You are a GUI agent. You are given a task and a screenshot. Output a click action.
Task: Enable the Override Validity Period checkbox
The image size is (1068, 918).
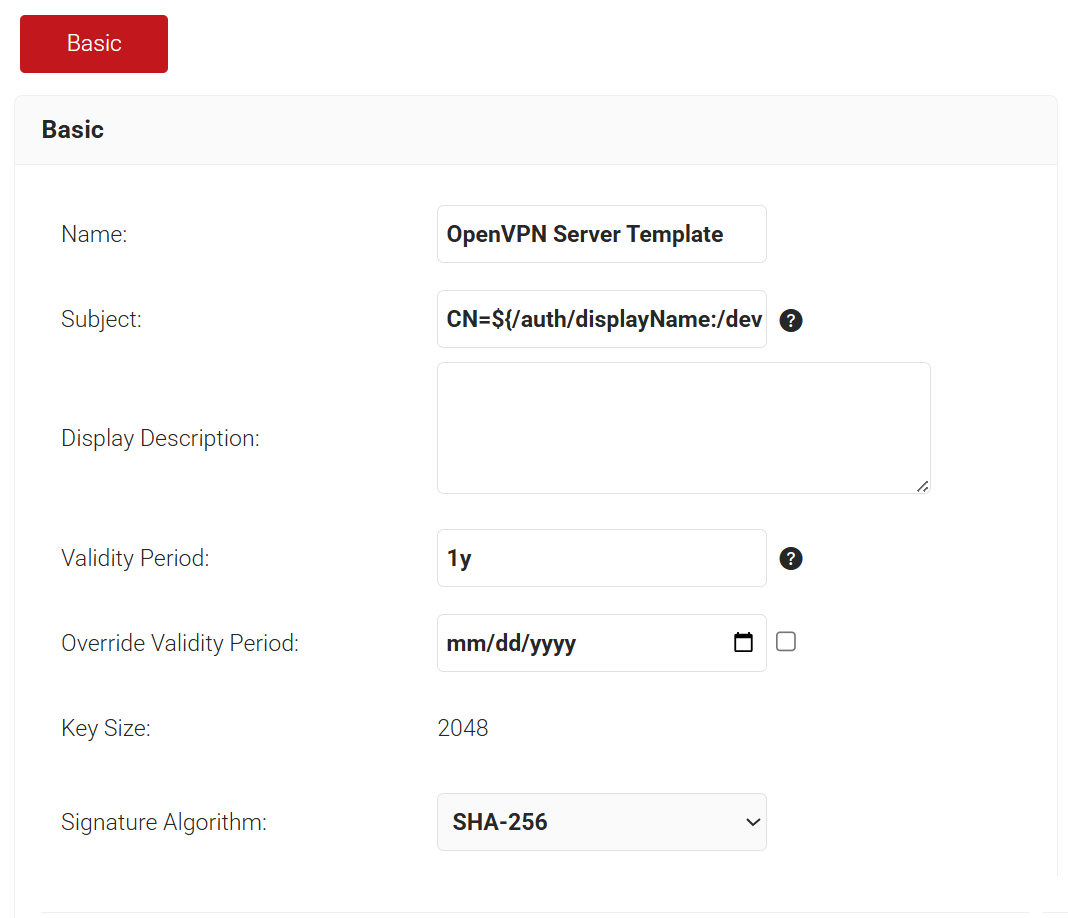click(786, 642)
